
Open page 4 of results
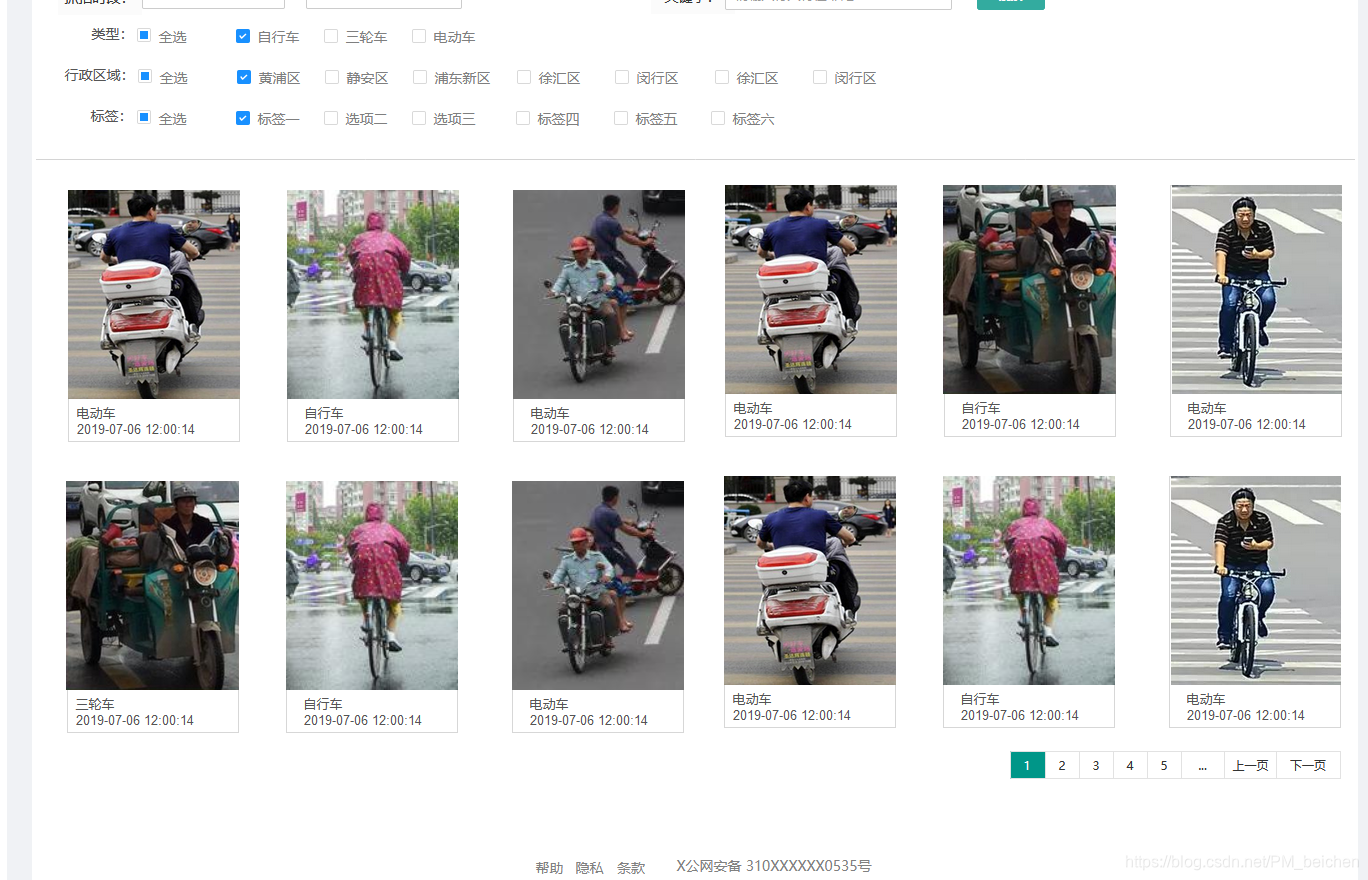[x=1130, y=765]
